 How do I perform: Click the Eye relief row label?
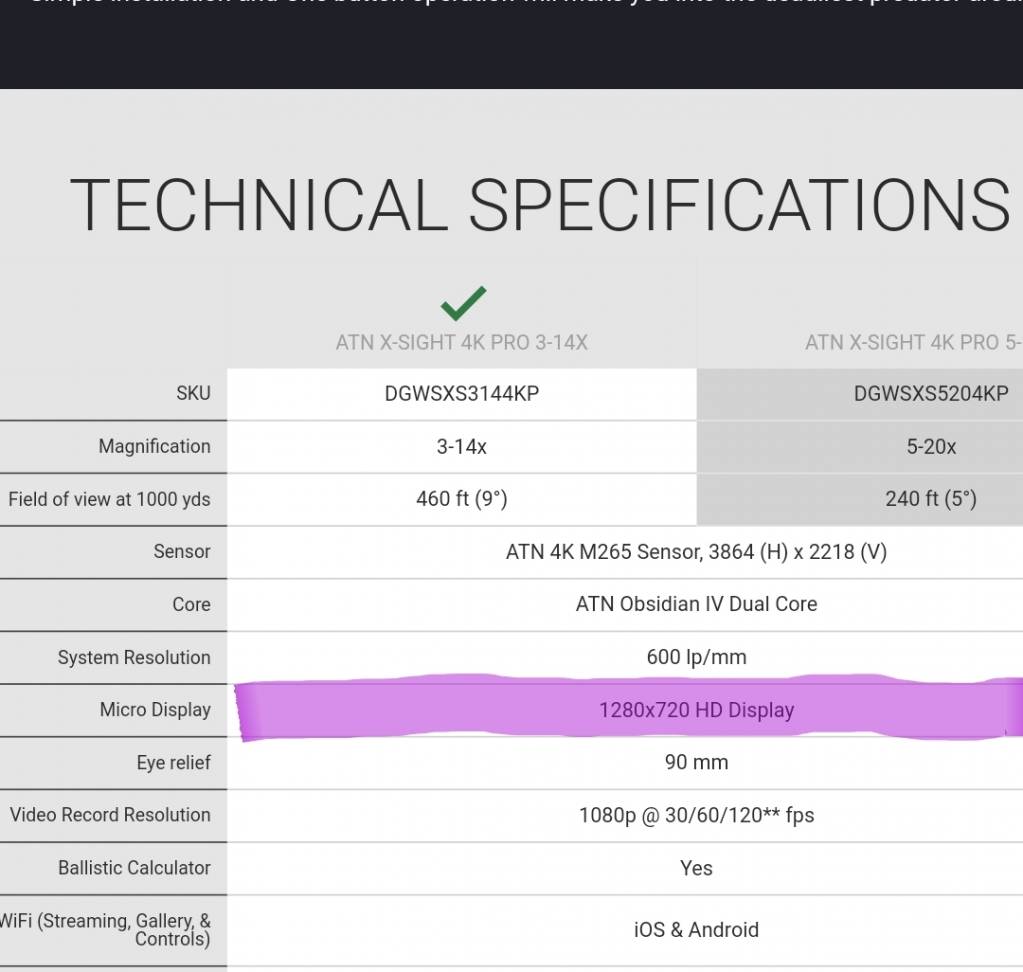(174, 762)
